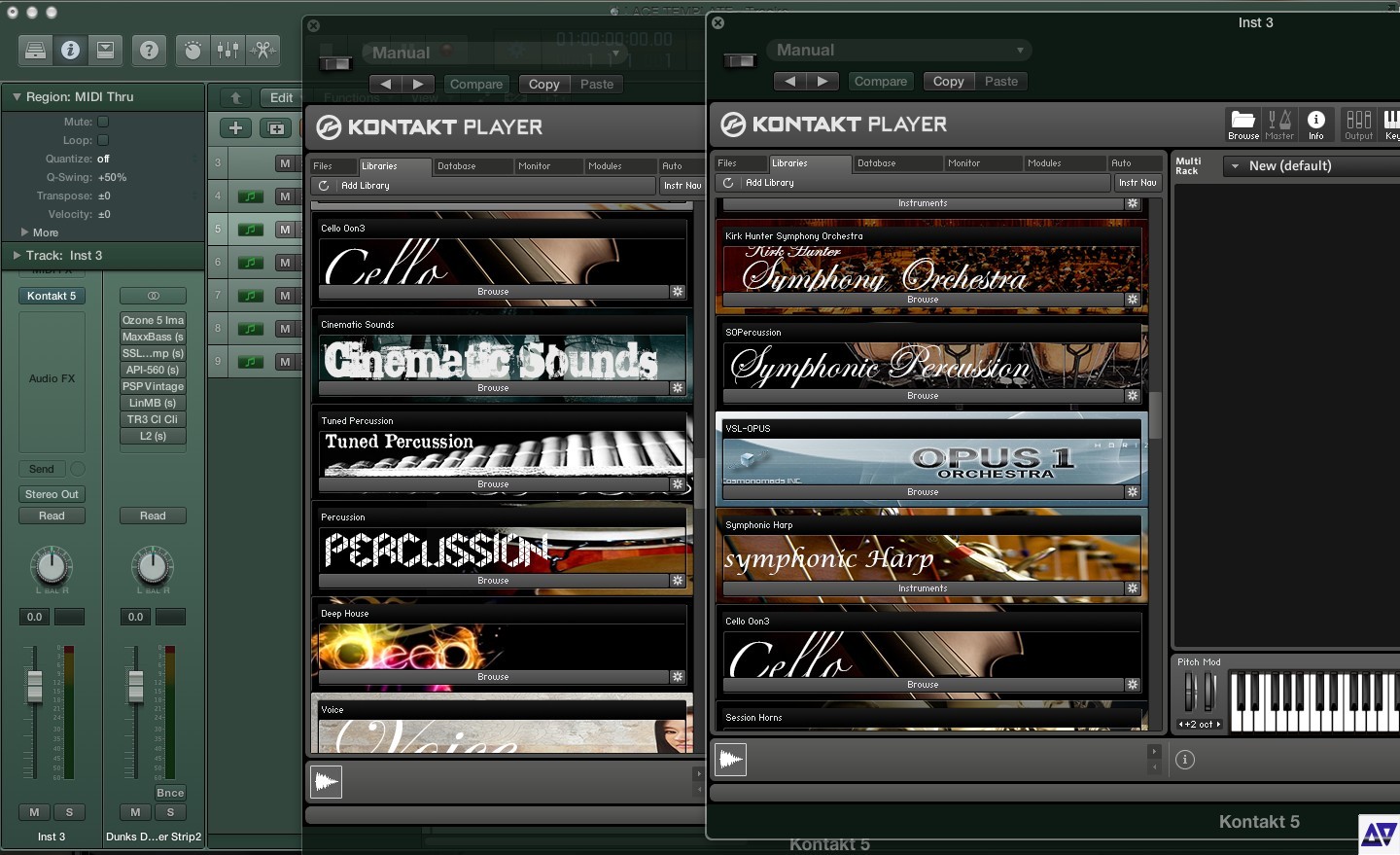
Task: Open Manual preset dropdown in left plugin window
Action: [x=496, y=53]
